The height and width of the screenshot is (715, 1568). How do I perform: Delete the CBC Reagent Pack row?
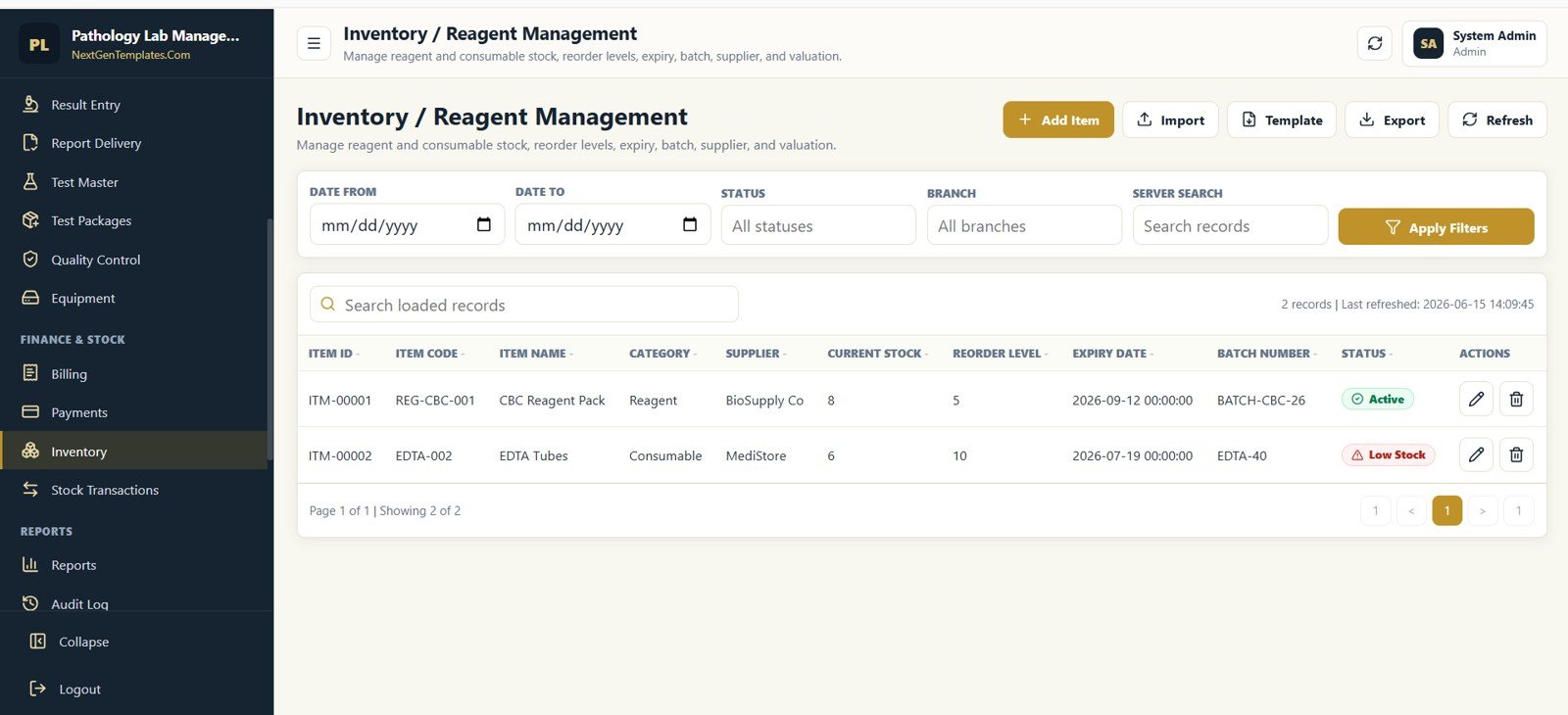pos(1516,399)
